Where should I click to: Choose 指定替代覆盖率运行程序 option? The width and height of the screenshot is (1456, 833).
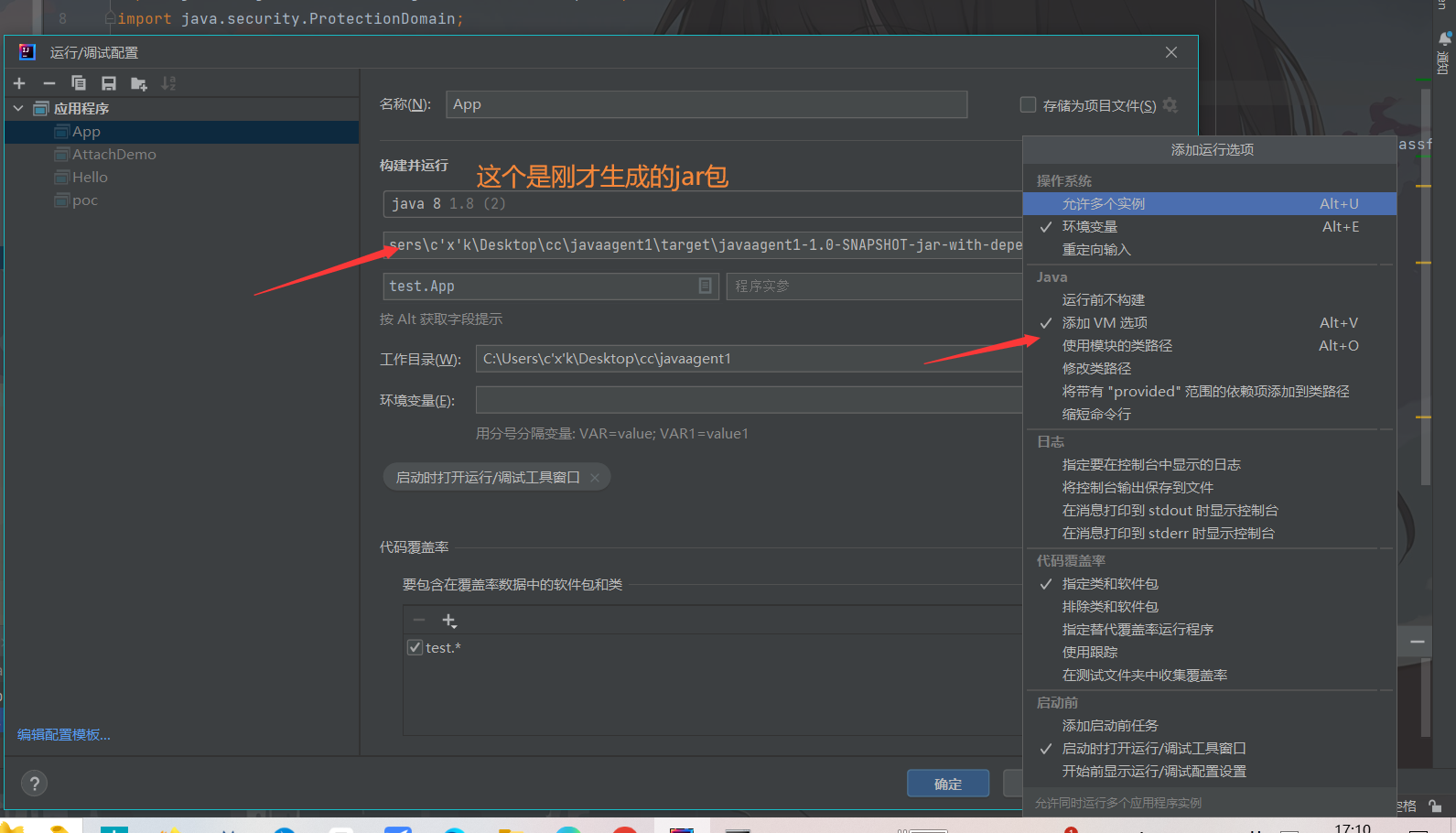point(1210,629)
